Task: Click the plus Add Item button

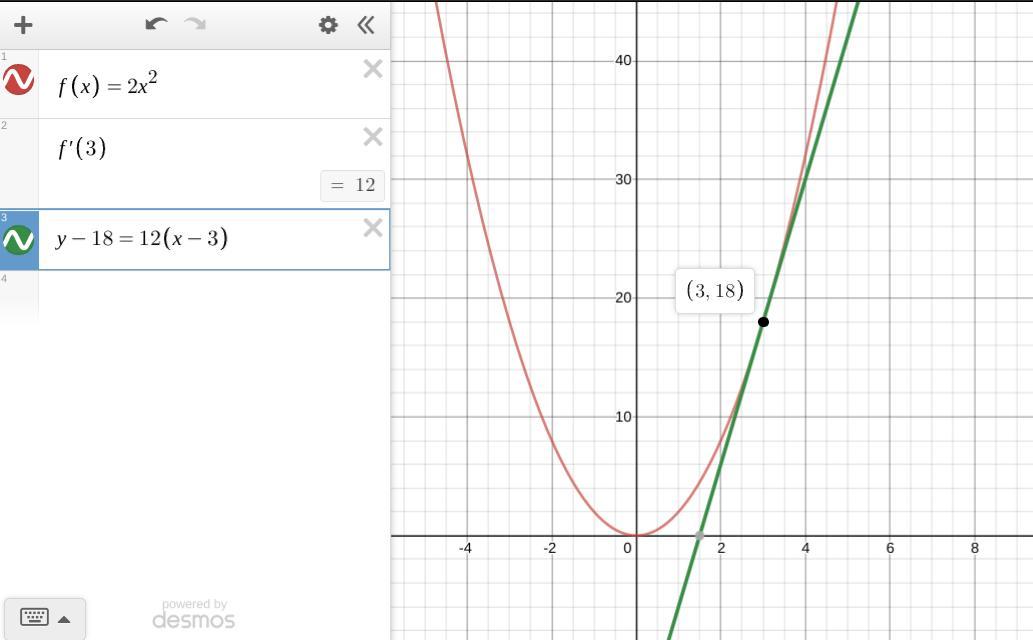Action: click(x=23, y=25)
